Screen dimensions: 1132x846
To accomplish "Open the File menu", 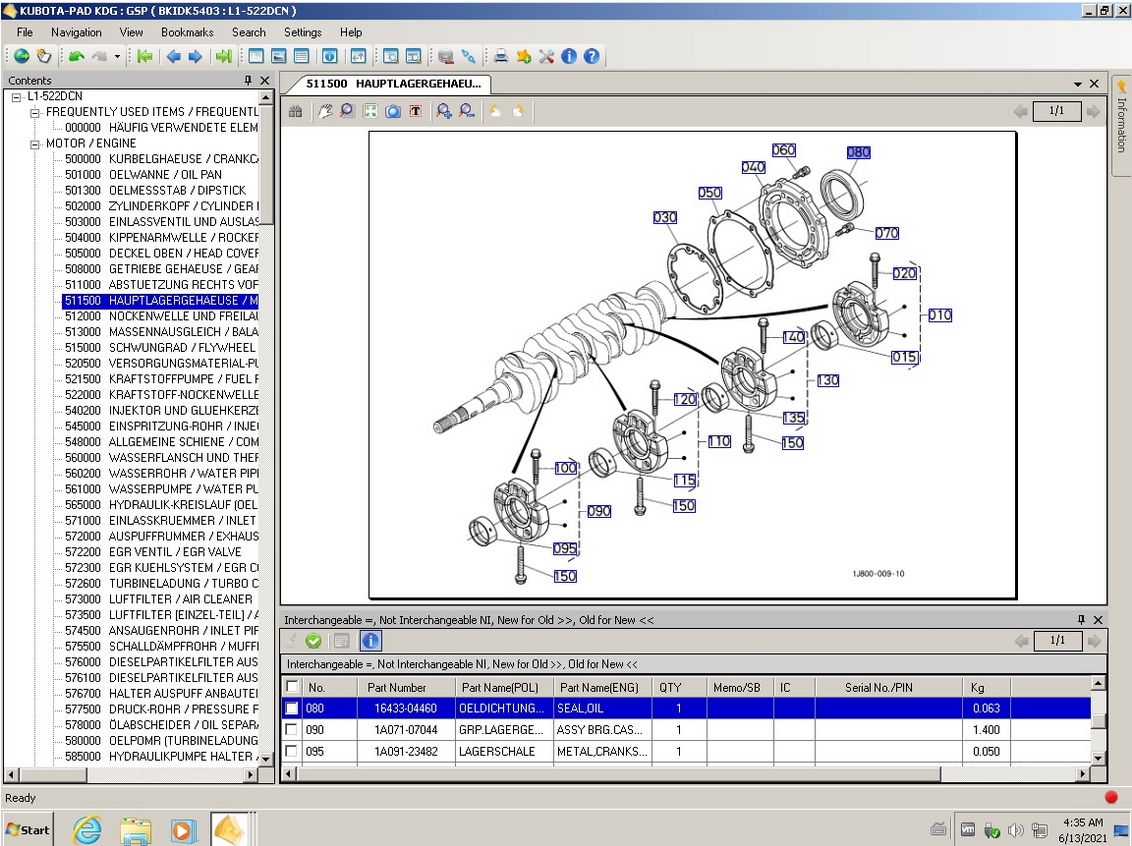I will coord(25,32).
